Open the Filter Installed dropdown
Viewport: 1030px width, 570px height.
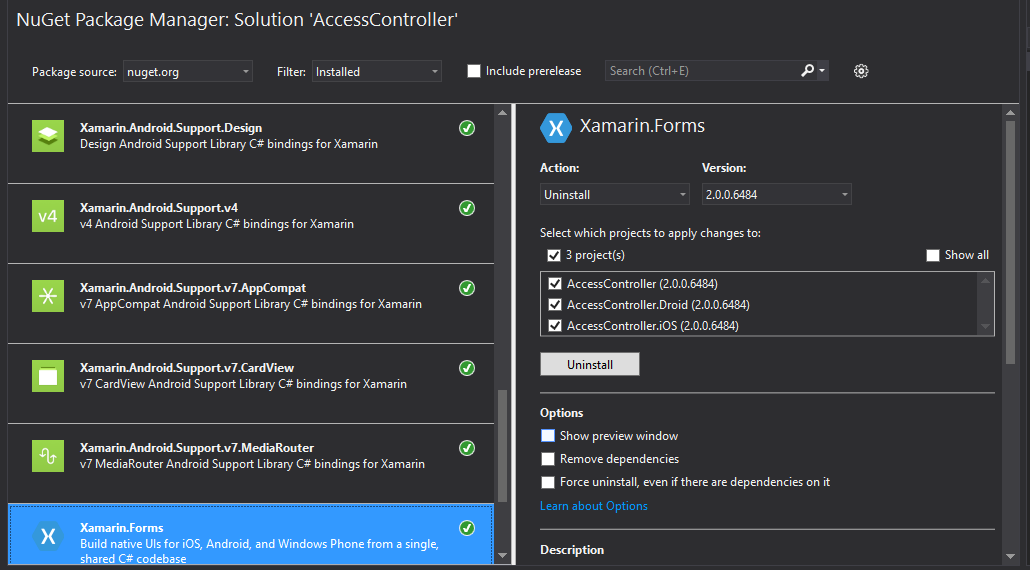pos(376,72)
